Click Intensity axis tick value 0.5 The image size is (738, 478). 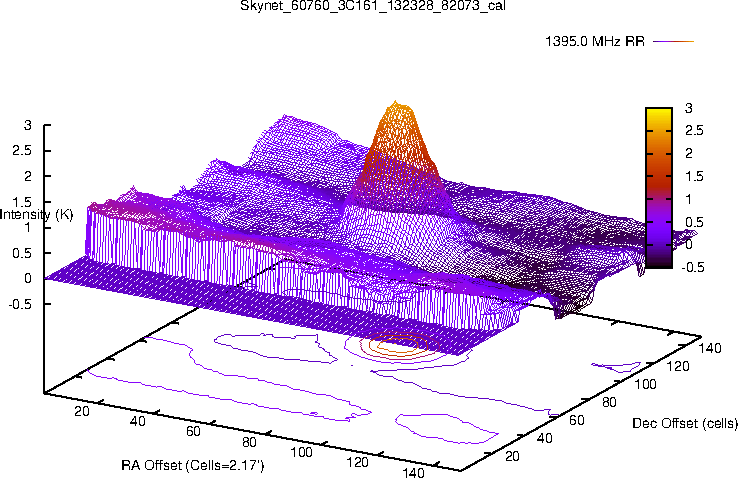(x=23, y=253)
